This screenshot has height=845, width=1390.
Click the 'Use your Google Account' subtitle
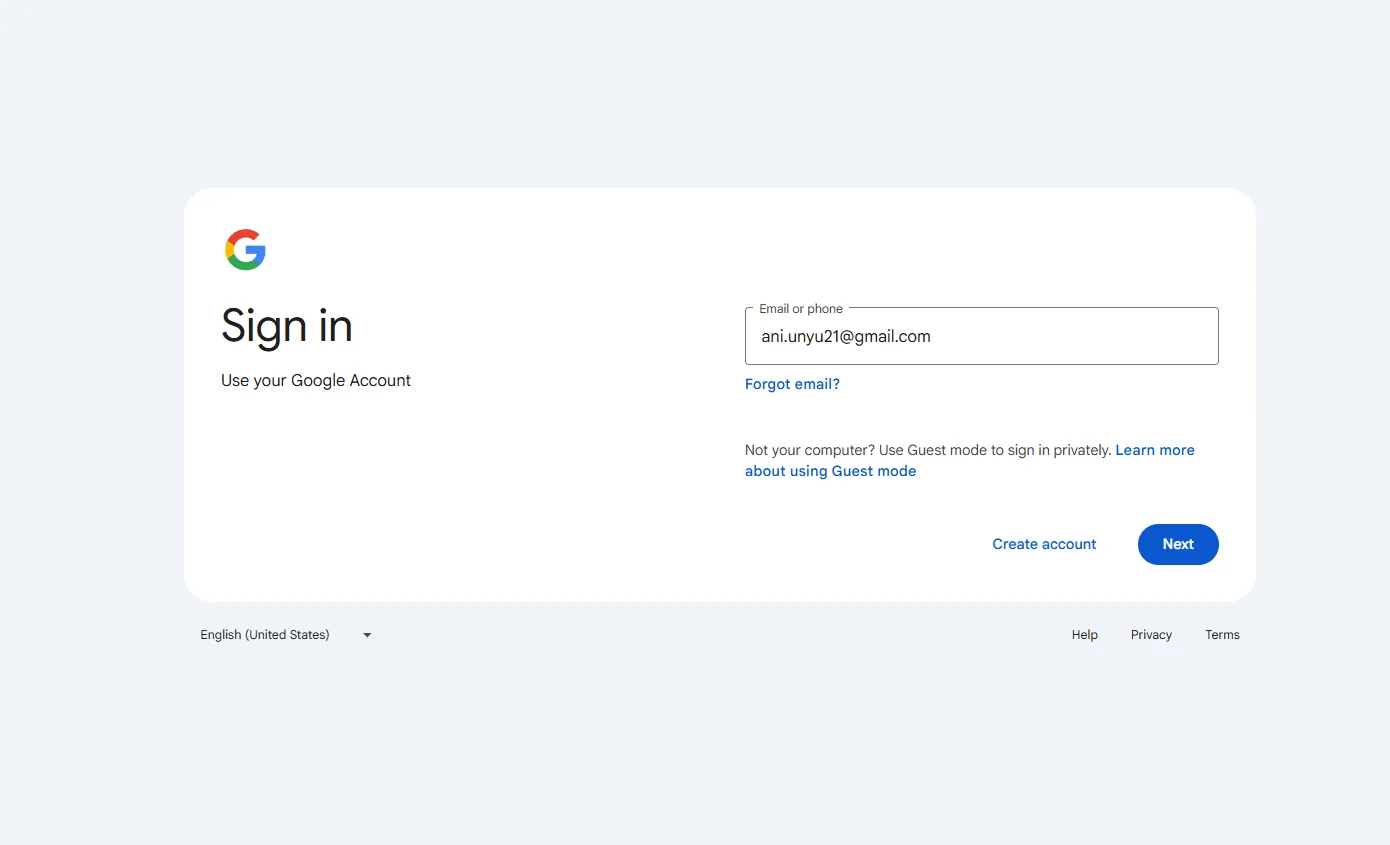click(x=316, y=381)
